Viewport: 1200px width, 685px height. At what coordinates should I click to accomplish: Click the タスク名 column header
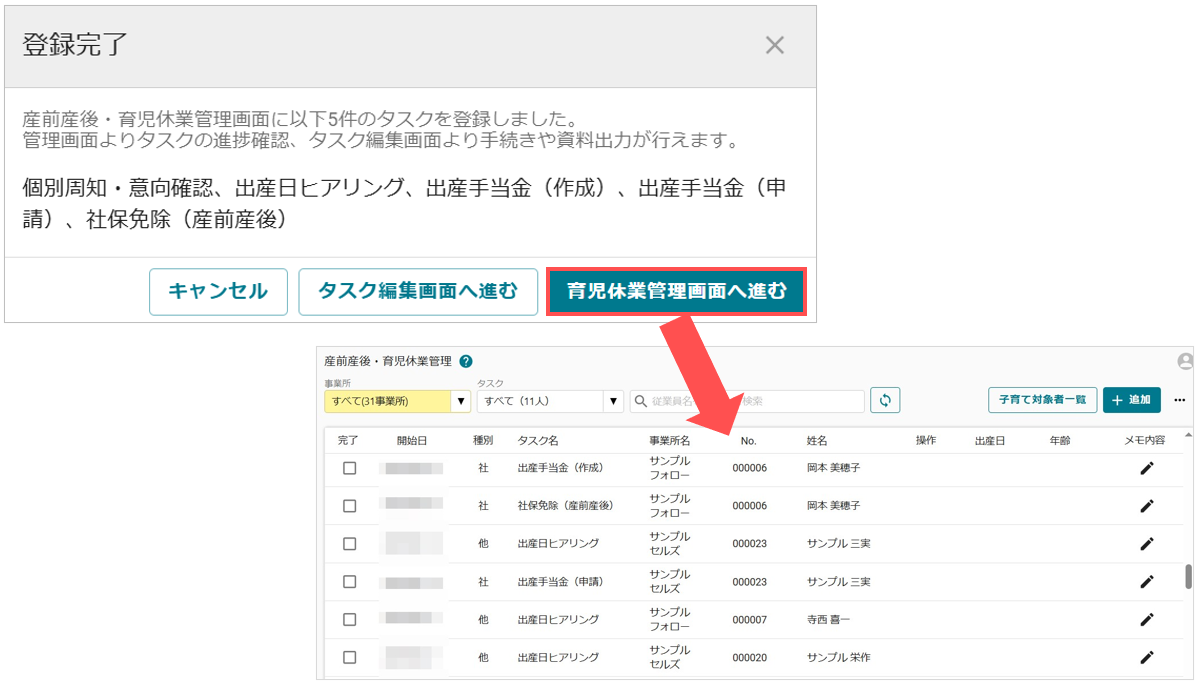(x=537, y=440)
